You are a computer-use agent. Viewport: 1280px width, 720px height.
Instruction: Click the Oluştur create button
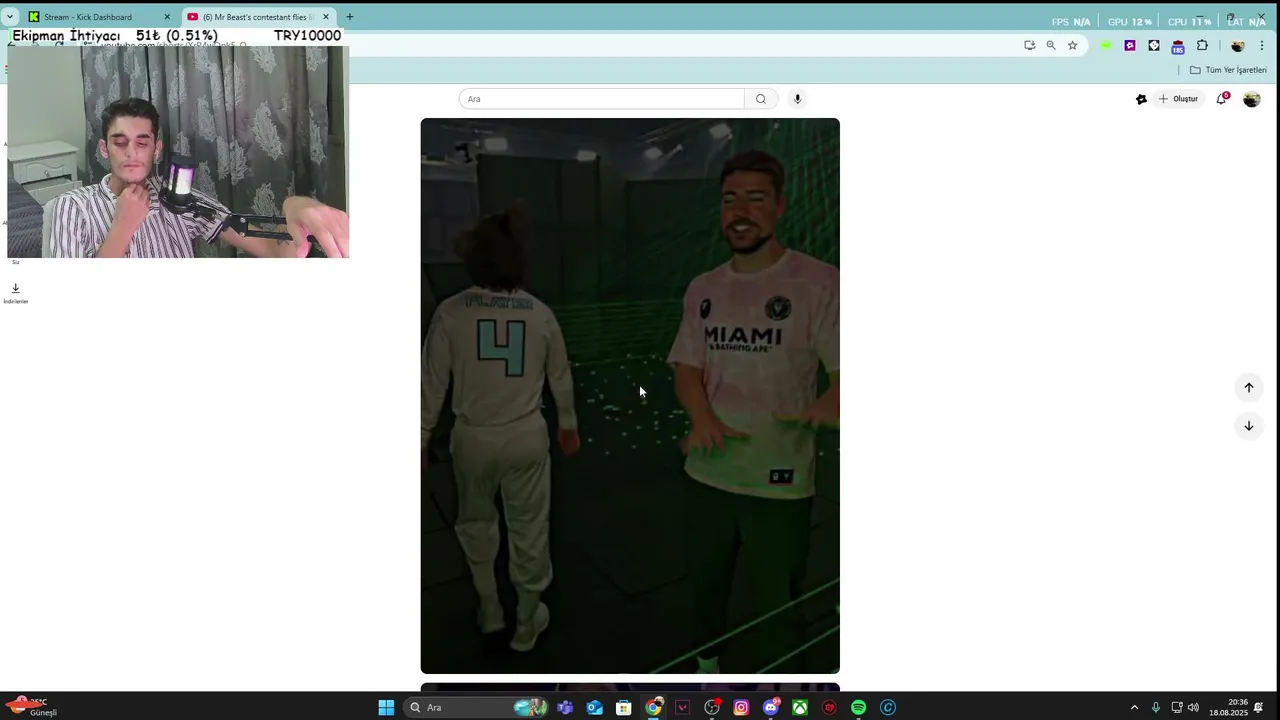pos(1178,99)
